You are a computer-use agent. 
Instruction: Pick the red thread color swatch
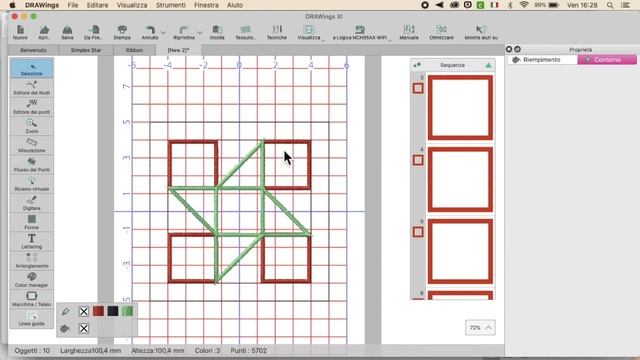tap(98, 311)
